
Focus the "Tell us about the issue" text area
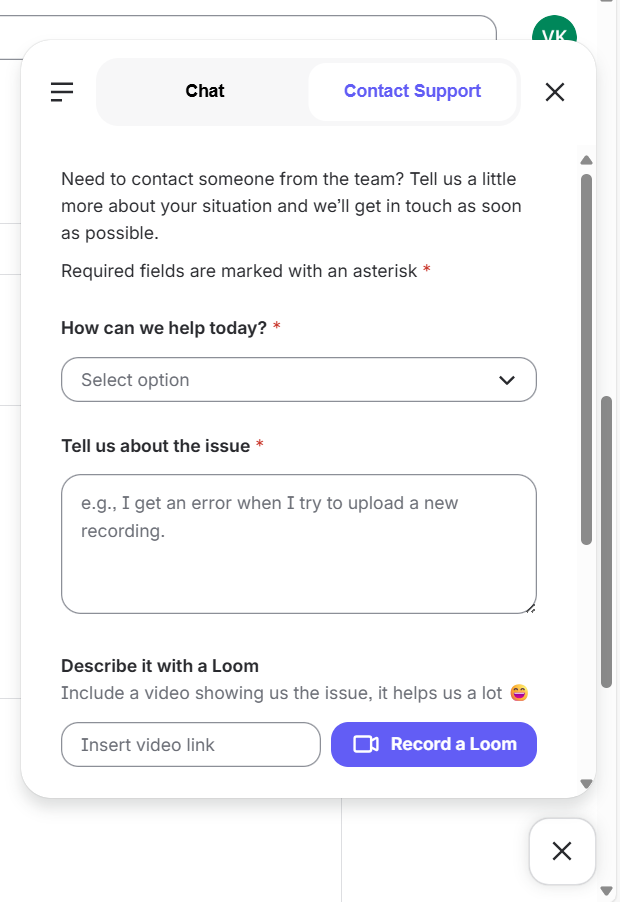click(298, 543)
